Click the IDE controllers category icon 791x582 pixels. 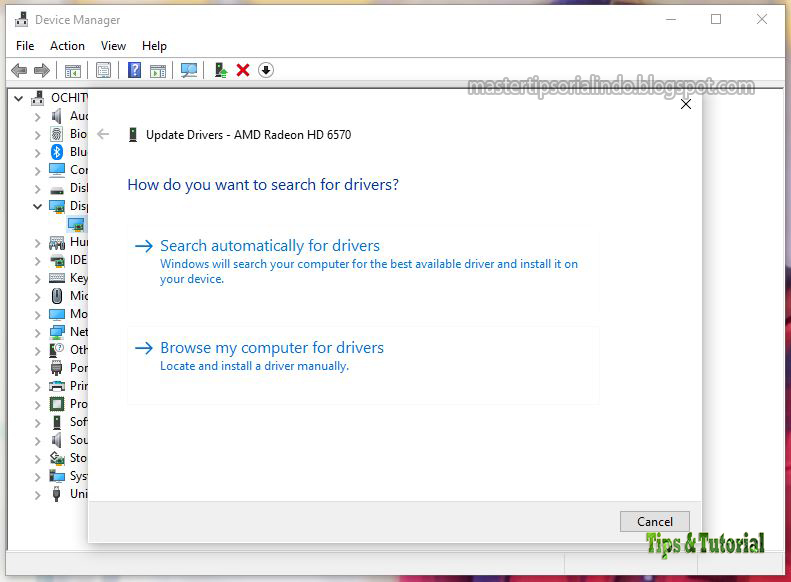(x=57, y=260)
